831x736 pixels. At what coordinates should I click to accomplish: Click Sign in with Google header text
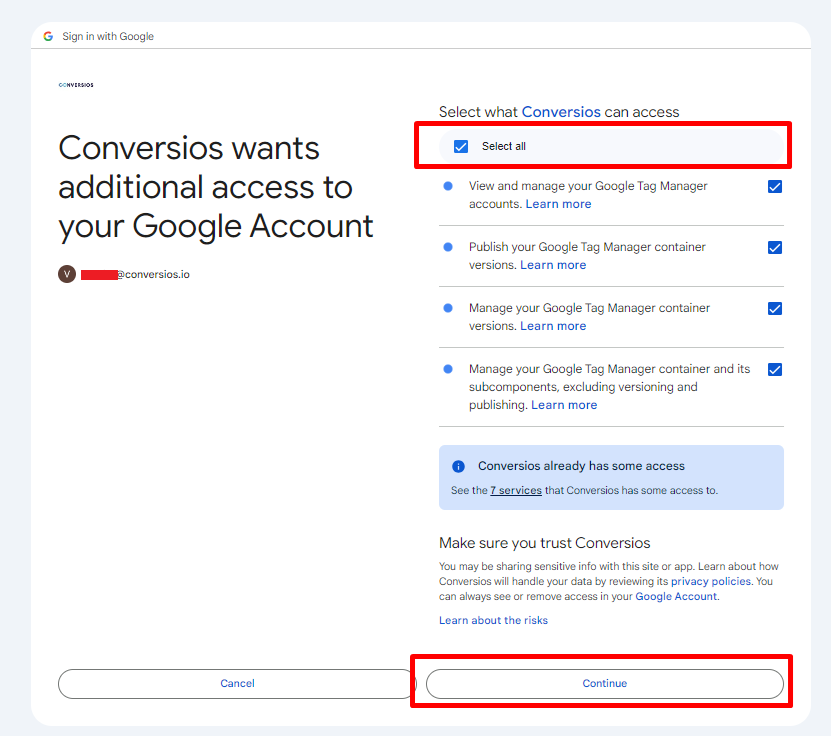[108, 36]
